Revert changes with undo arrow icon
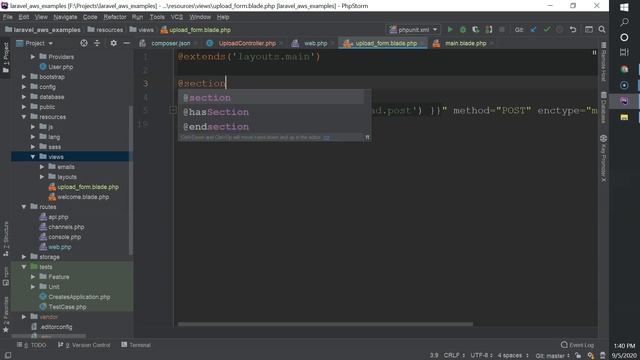This screenshot has width=640, height=360. point(573,29)
